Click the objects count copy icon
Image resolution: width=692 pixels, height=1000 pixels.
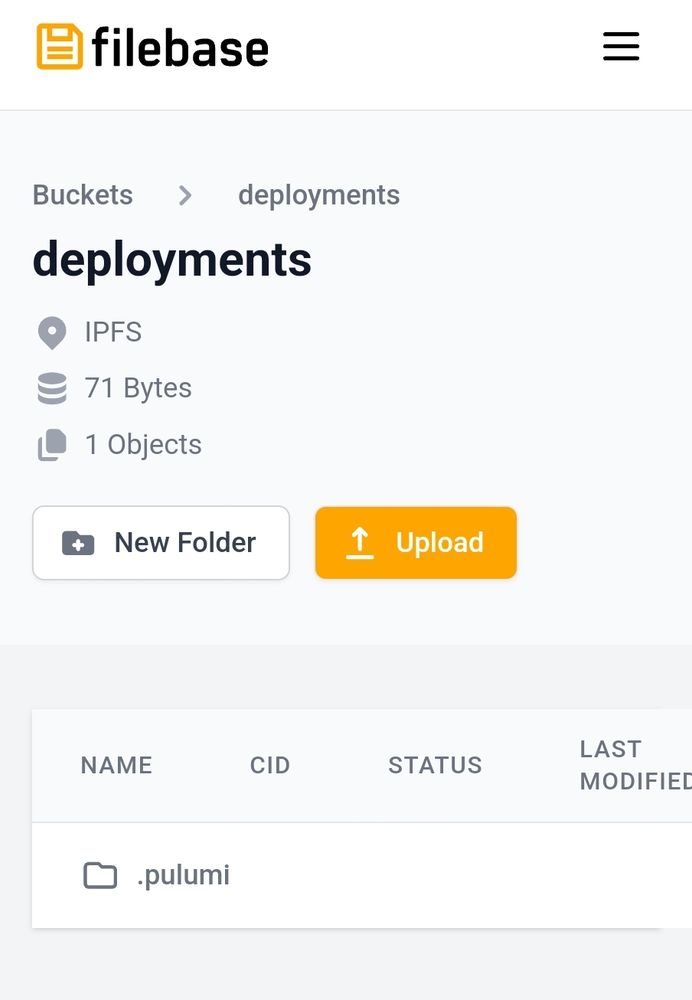(52, 445)
